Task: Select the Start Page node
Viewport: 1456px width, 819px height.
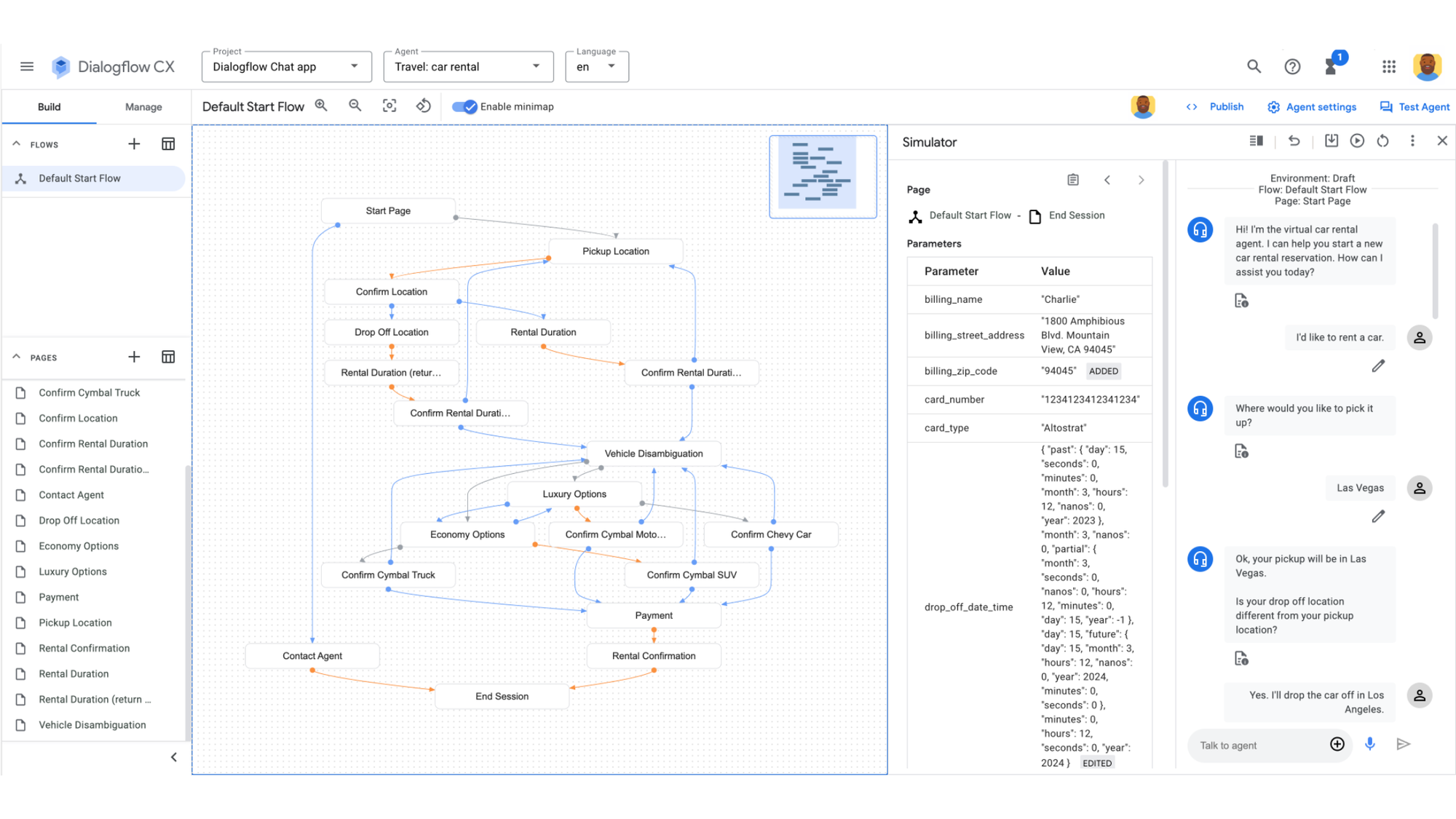Action: pos(388,210)
